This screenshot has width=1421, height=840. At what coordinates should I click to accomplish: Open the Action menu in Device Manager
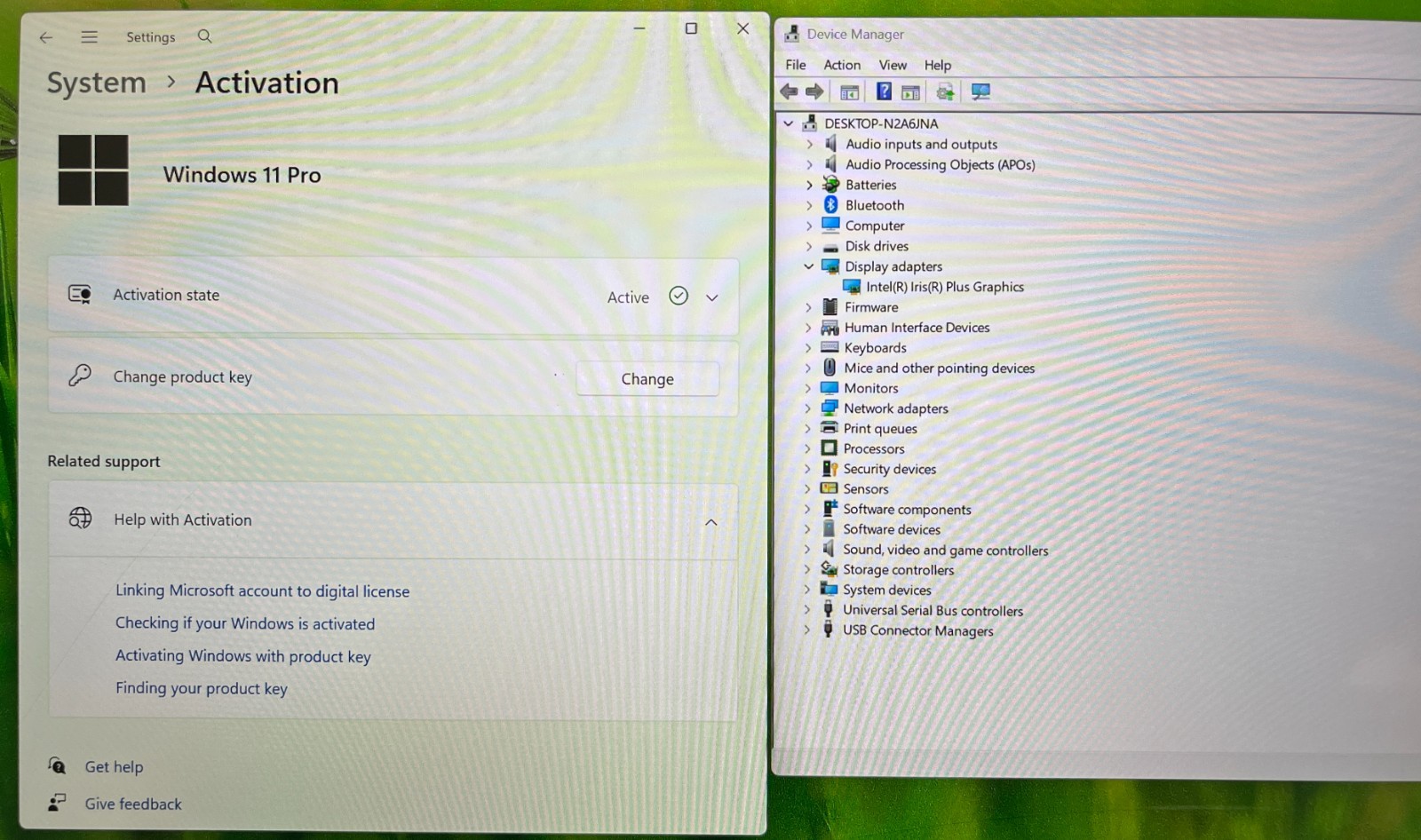coord(842,65)
